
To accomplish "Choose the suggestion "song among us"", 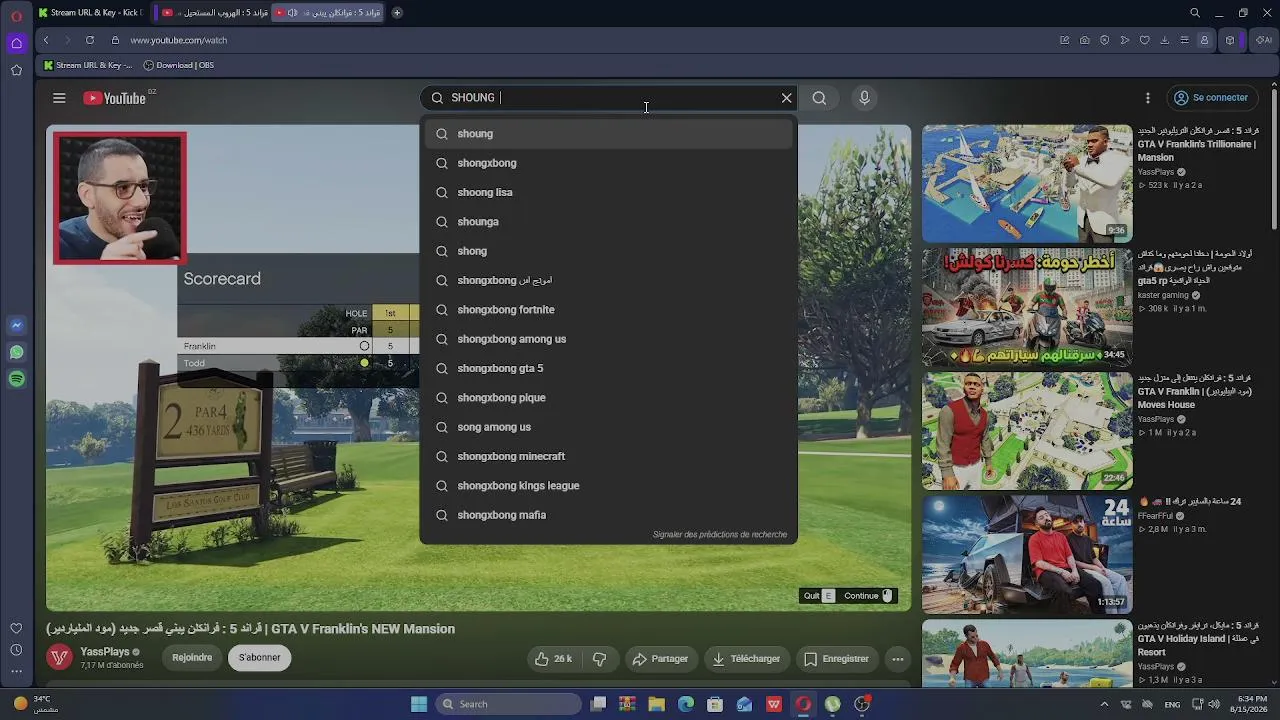I will [608, 427].
